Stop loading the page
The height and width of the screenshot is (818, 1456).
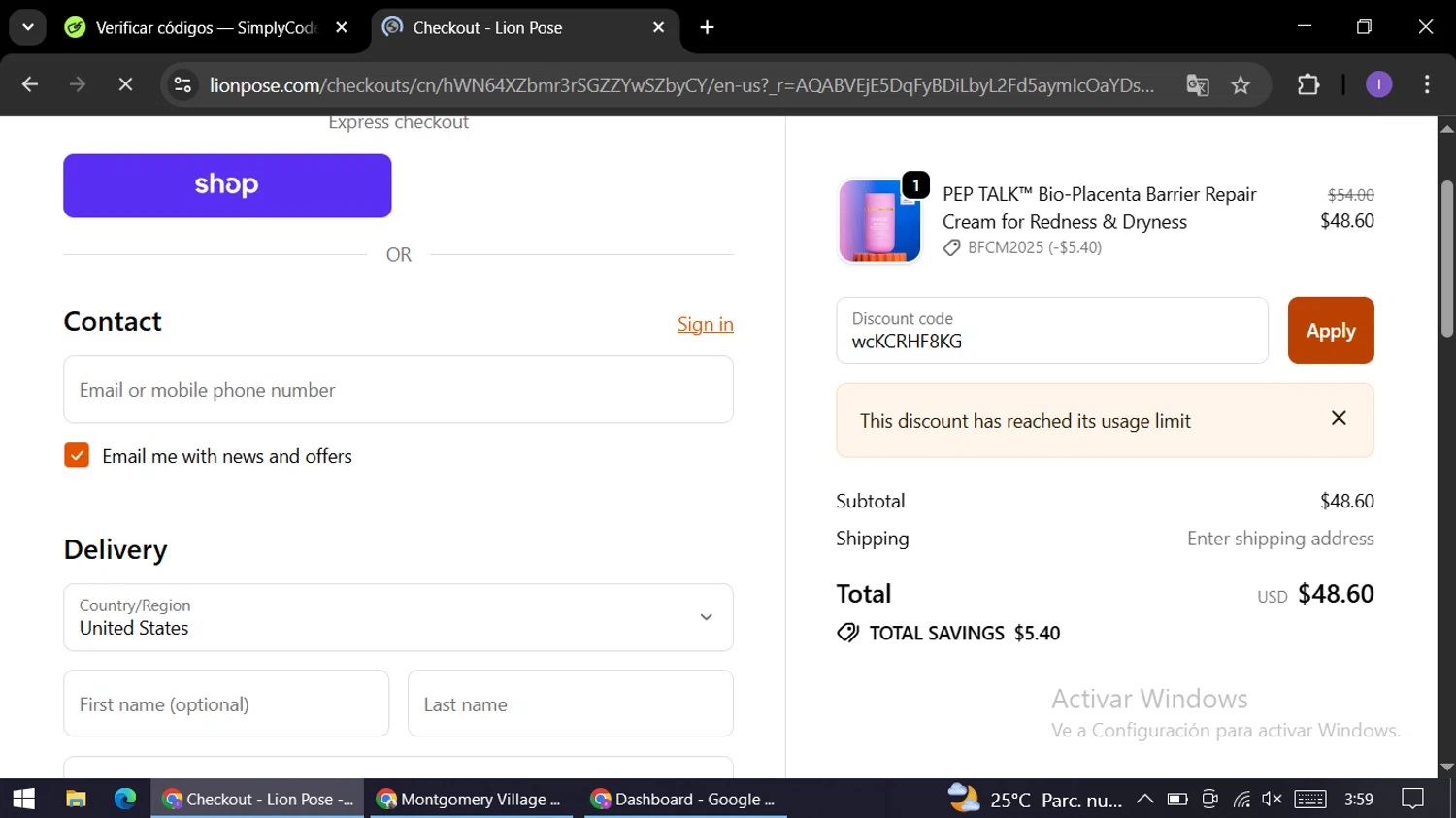pyautogui.click(x=125, y=84)
